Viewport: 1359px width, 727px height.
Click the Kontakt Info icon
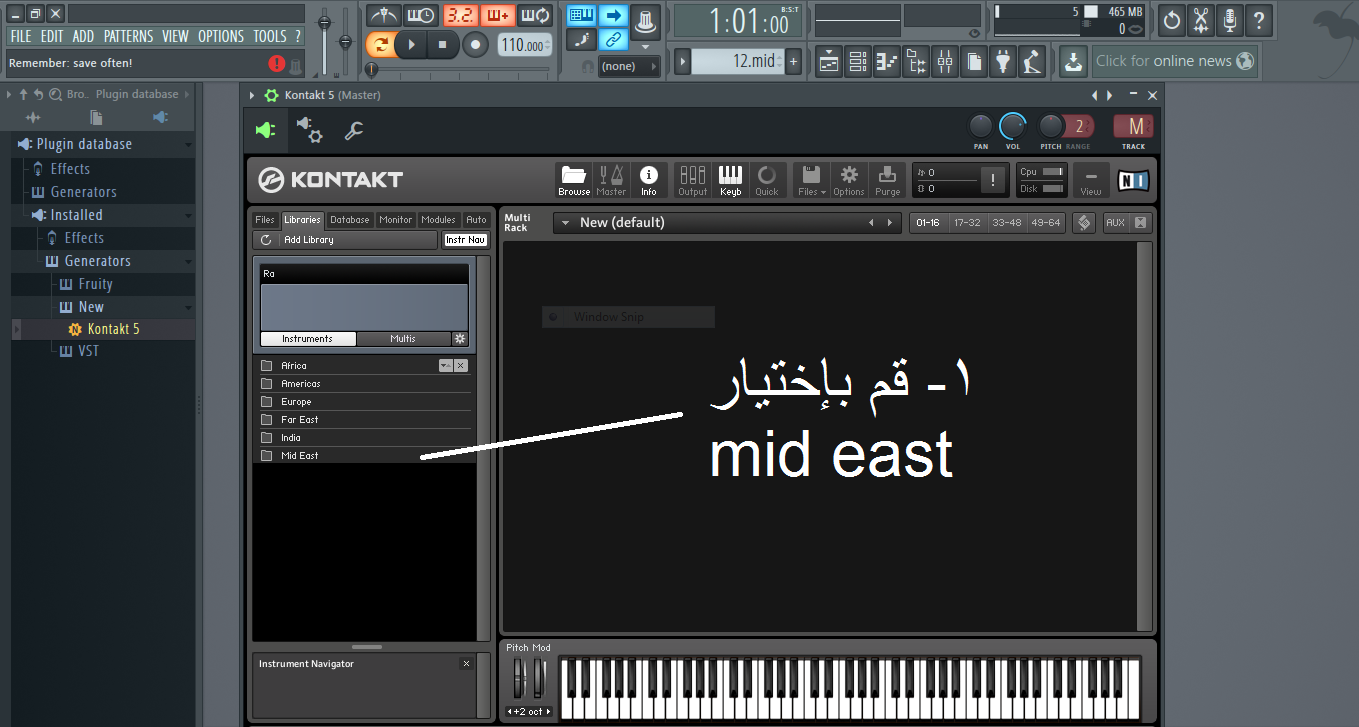click(x=648, y=180)
